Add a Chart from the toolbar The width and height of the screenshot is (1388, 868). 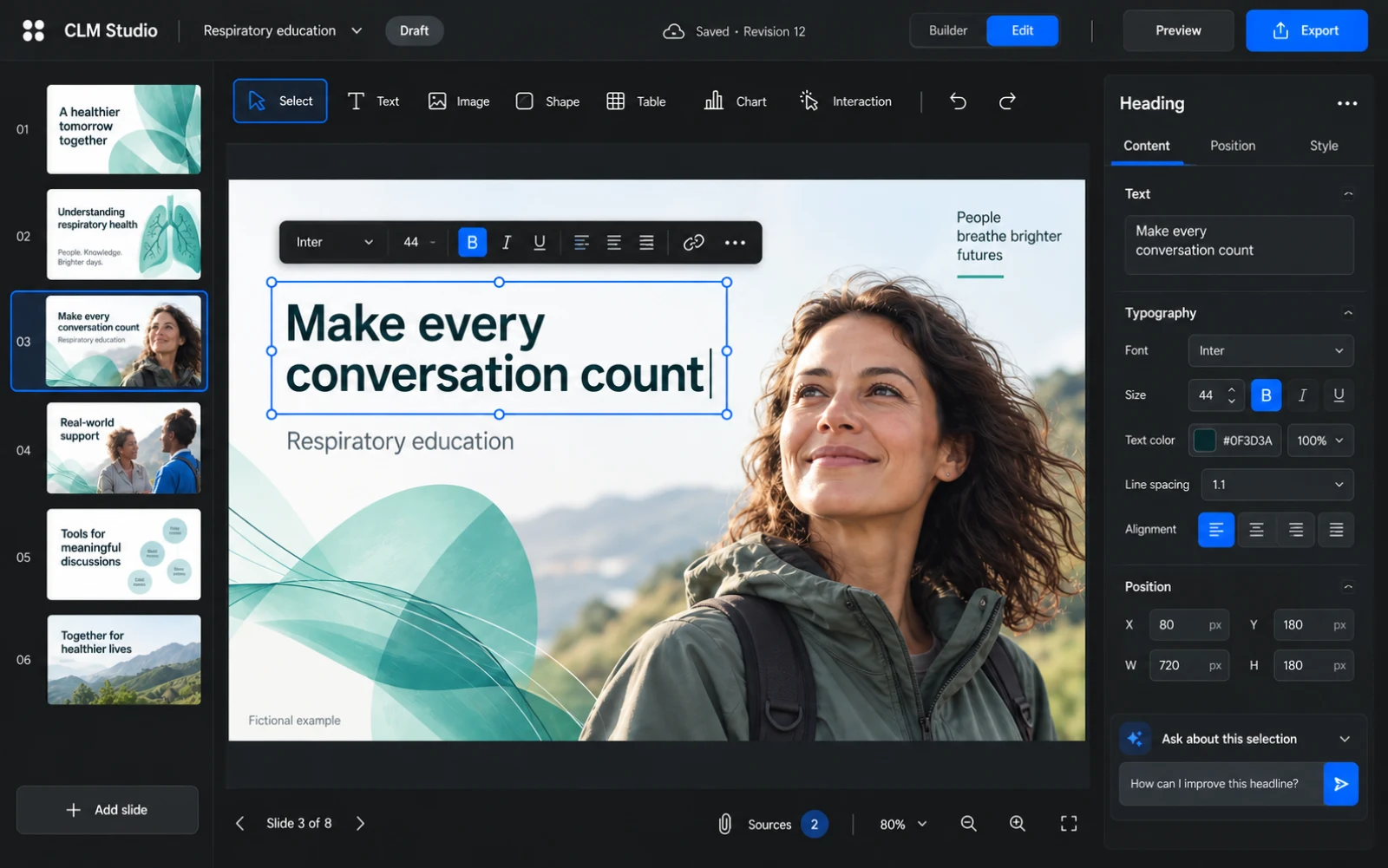(x=736, y=101)
